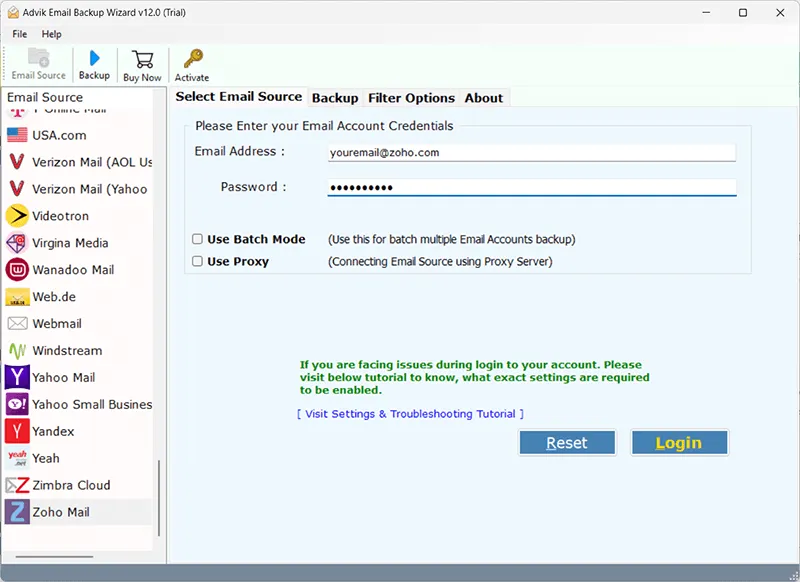Select the Yeah list entry text
The height and width of the screenshot is (582, 800).
pos(46,458)
